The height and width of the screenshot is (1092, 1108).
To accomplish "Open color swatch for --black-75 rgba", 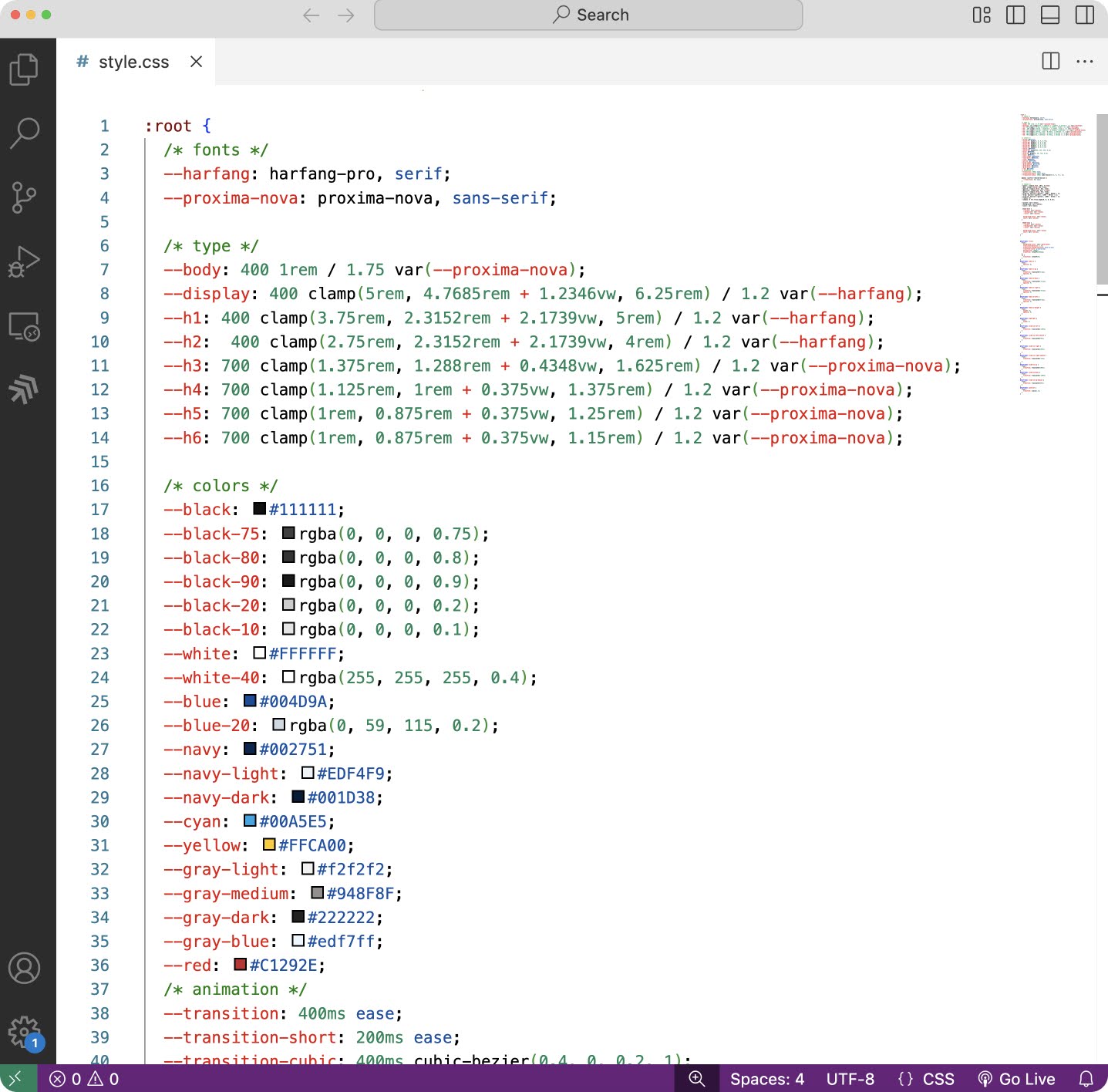I will click(288, 532).
